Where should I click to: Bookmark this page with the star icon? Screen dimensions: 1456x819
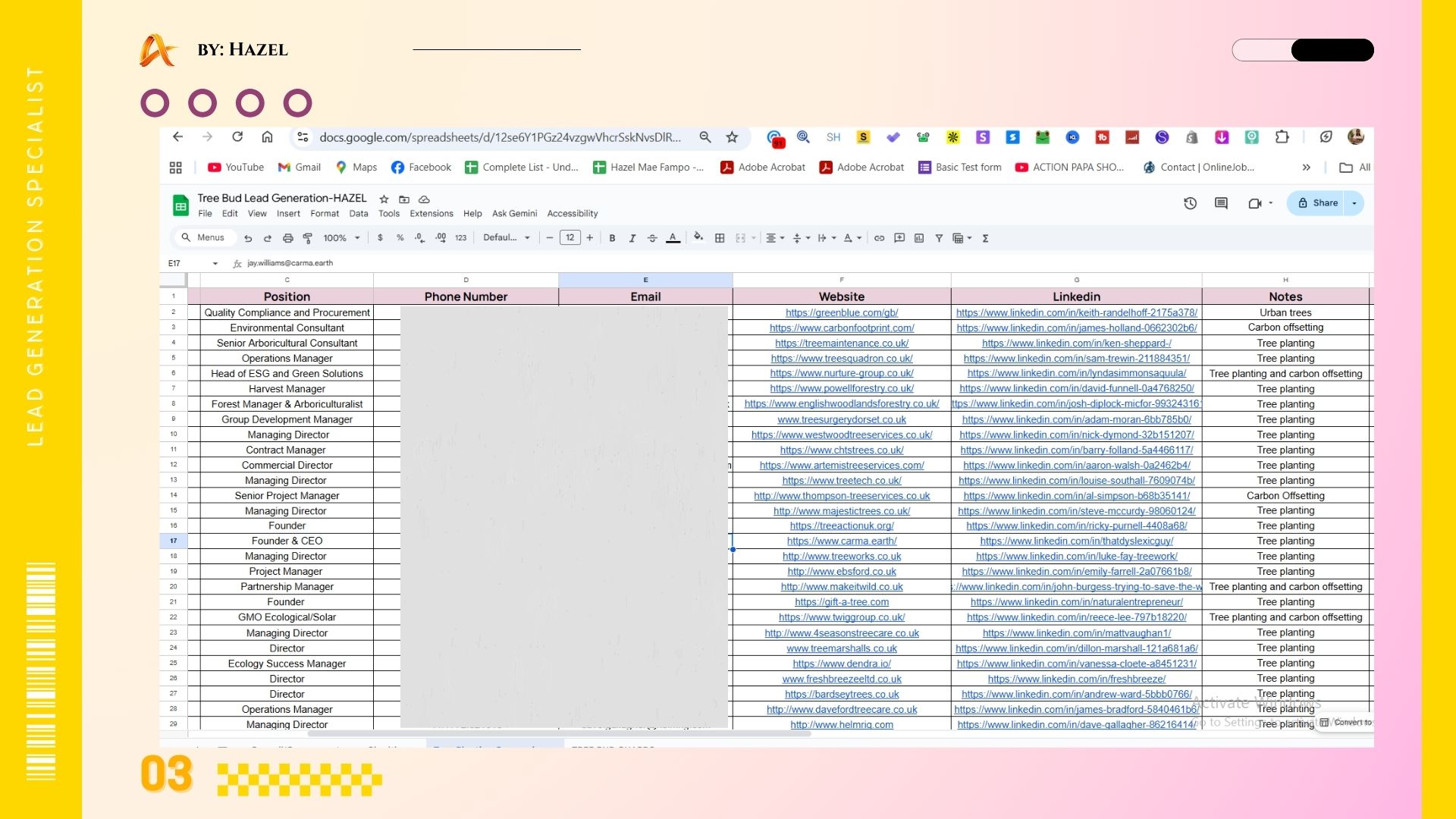[x=732, y=137]
